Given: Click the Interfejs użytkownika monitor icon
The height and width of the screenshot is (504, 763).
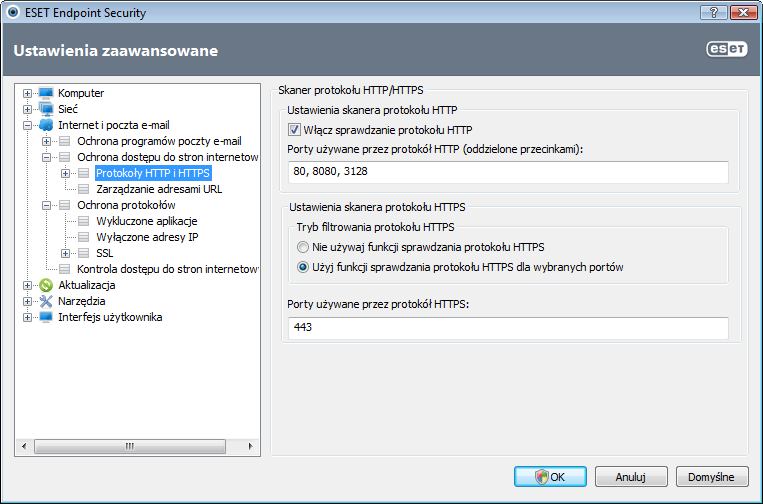Looking at the screenshot, I should click(x=46, y=317).
